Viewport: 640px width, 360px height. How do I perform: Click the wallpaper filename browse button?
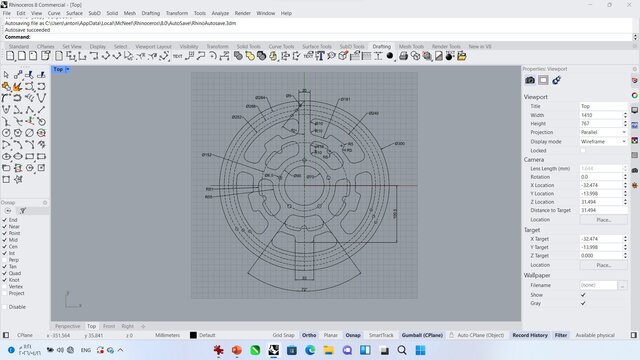(622, 285)
